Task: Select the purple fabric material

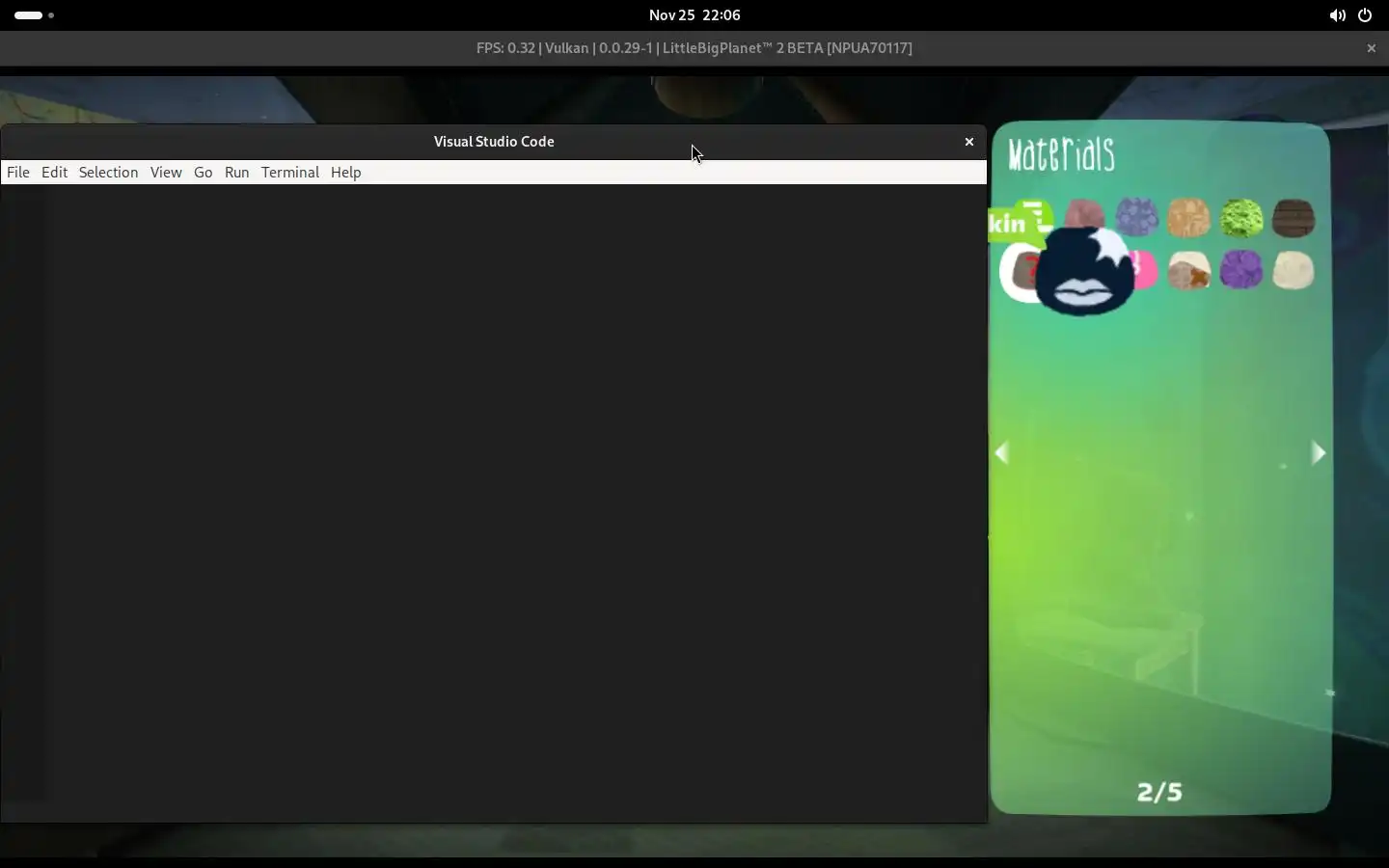Action: [1241, 270]
